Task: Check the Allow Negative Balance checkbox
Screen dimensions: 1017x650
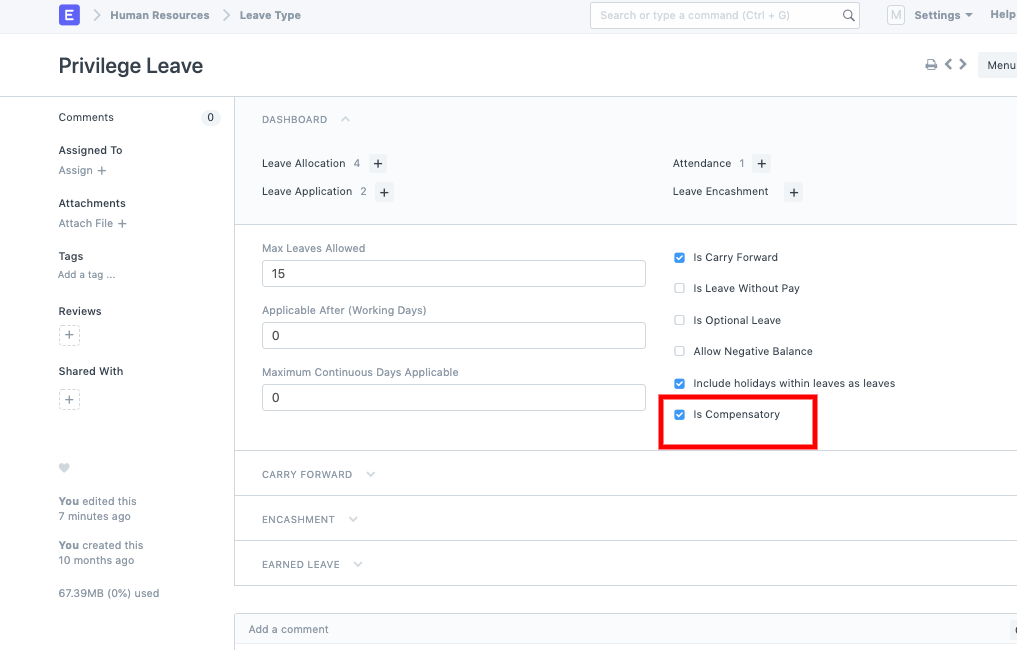Action: 680,352
